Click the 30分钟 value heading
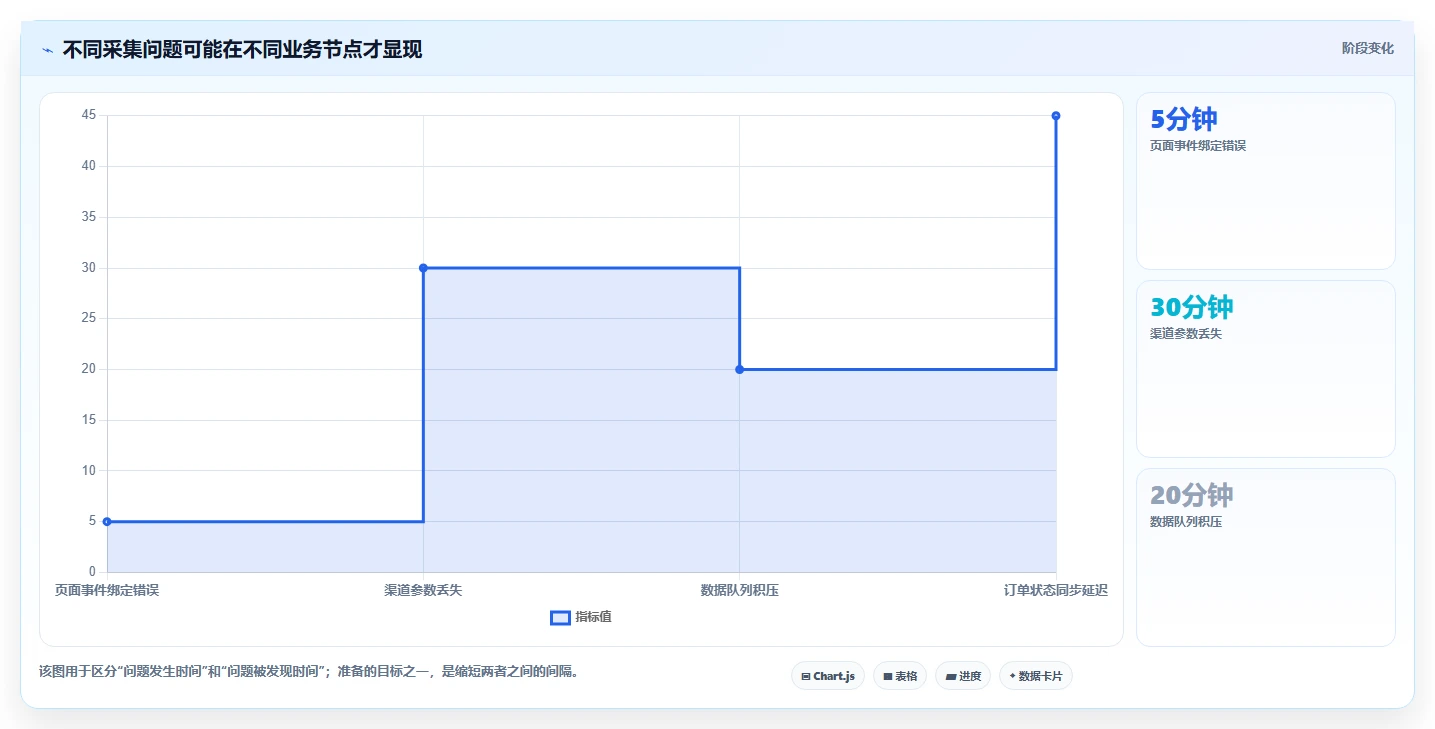1435x729 pixels. click(1192, 307)
